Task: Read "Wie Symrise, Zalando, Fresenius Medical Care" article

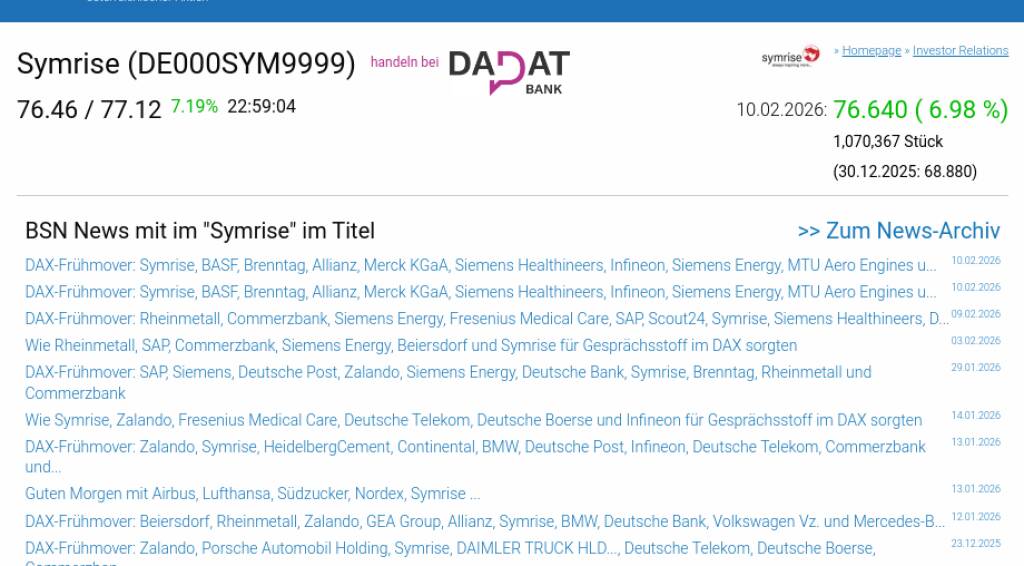Action: tap(473, 421)
